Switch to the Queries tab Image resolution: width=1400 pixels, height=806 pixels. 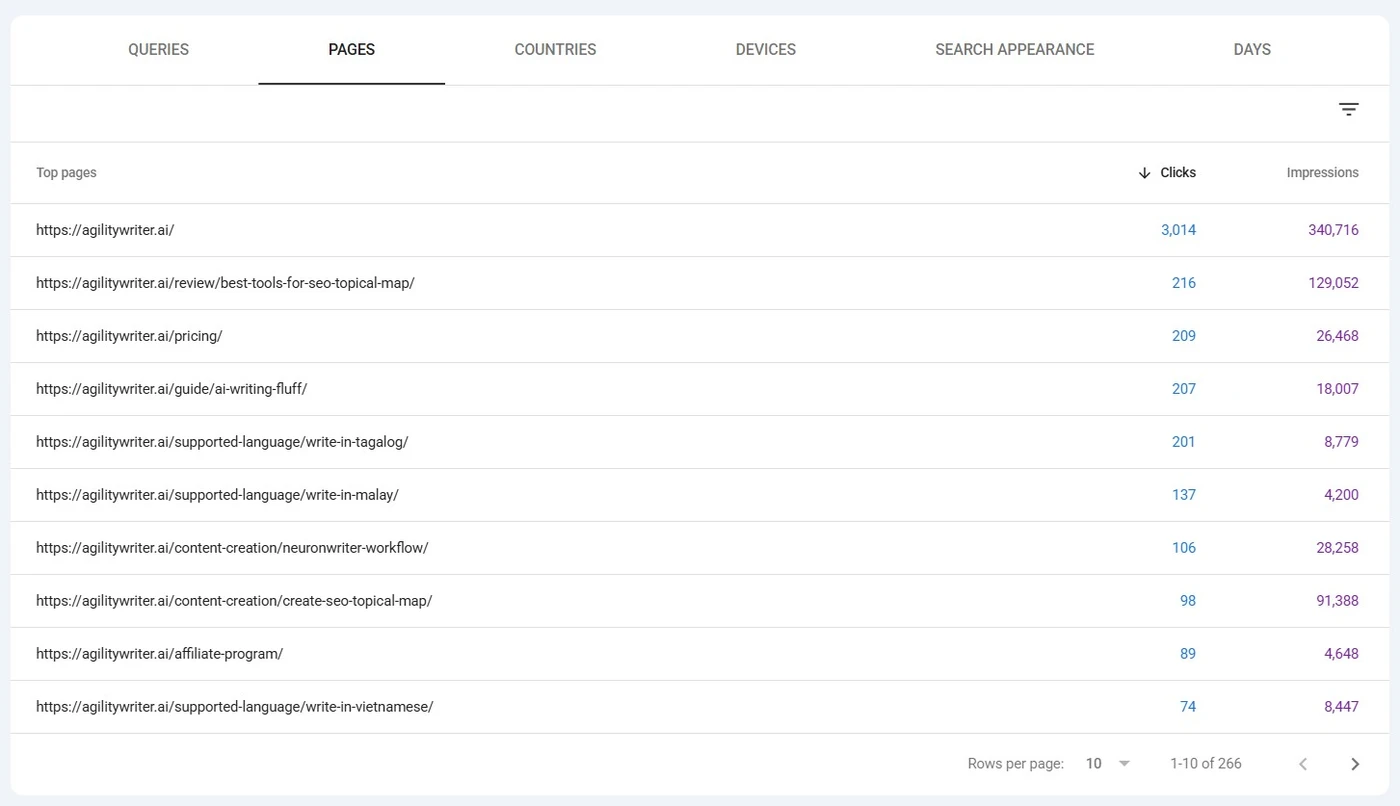158,50
